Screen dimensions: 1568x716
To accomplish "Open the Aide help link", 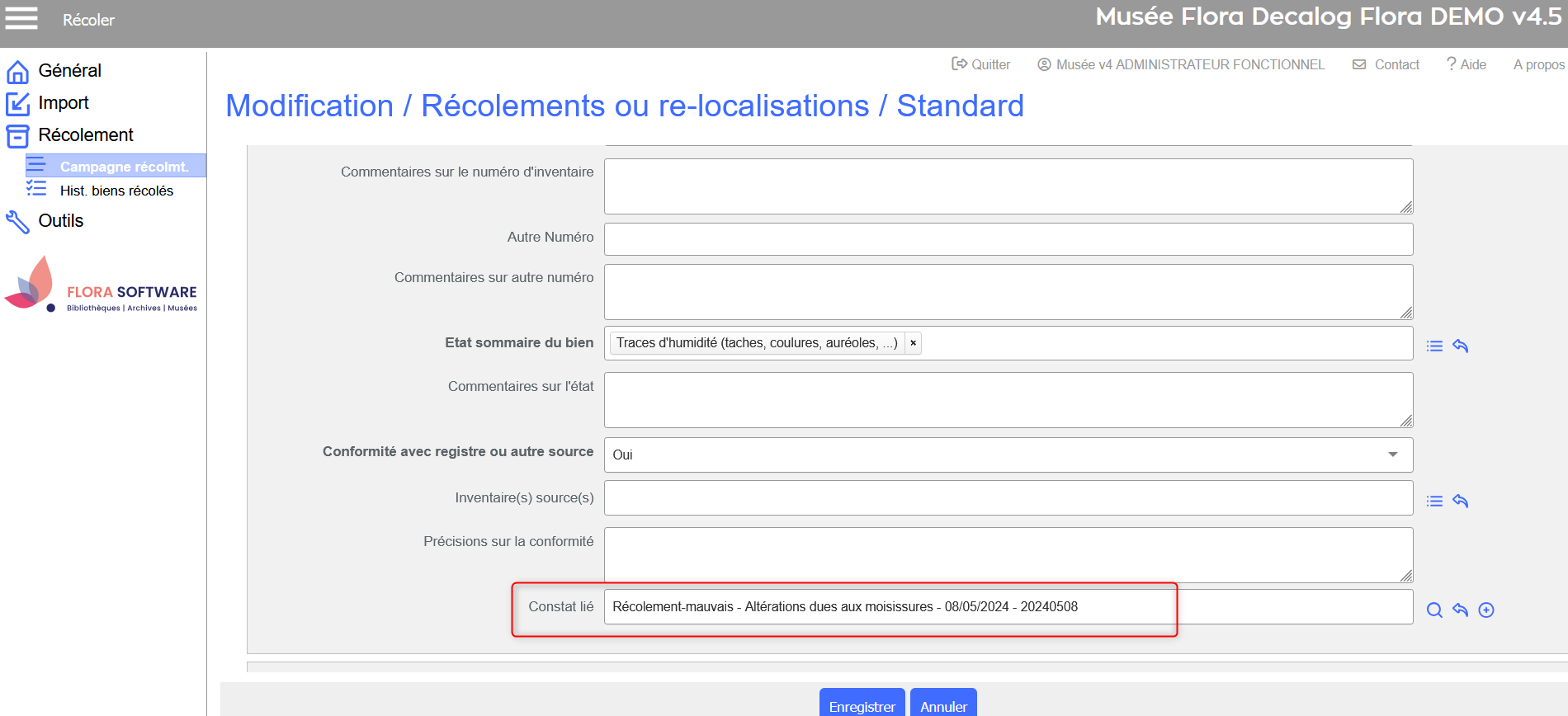I will coord(1466,64).
